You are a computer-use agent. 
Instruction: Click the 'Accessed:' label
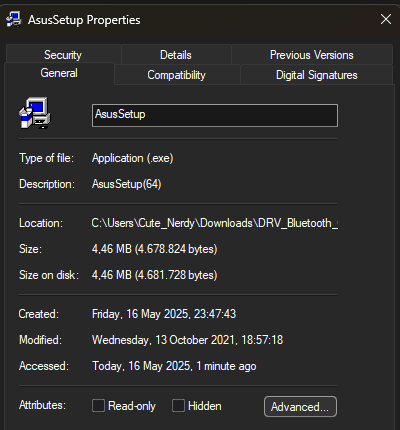tap(44, 366)
